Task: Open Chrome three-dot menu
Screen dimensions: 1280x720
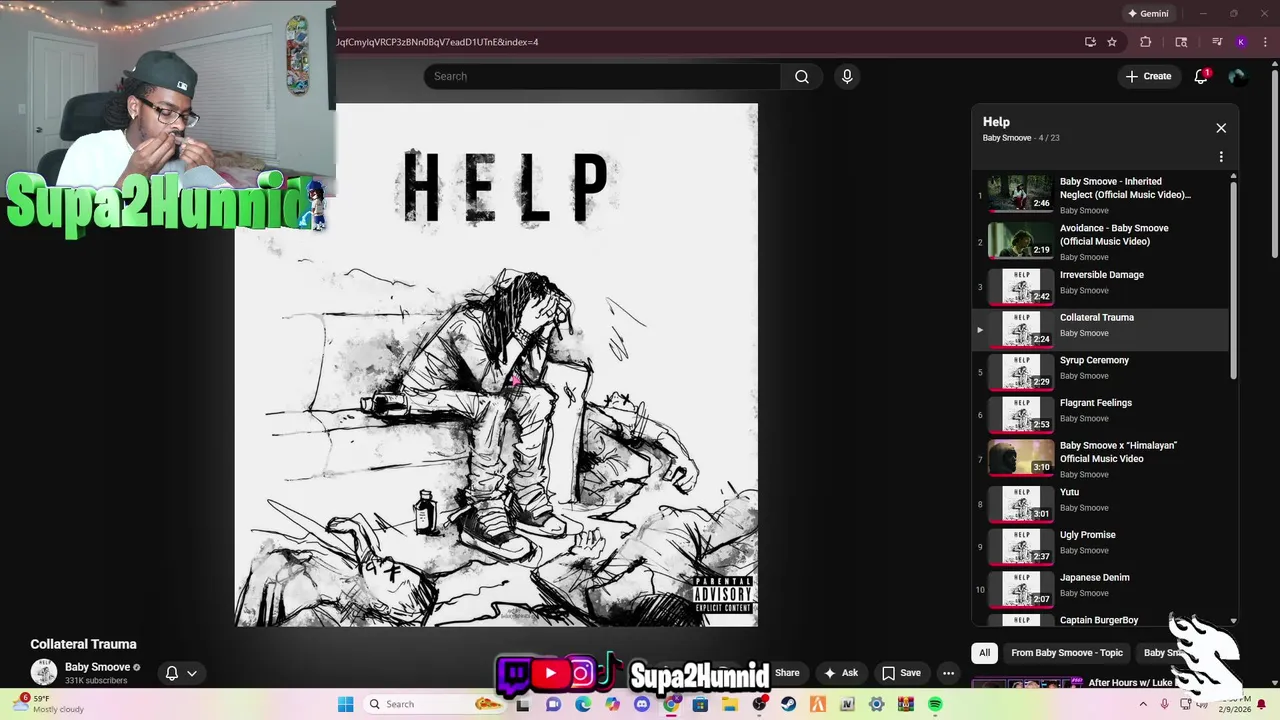Action: point(1266,42)
